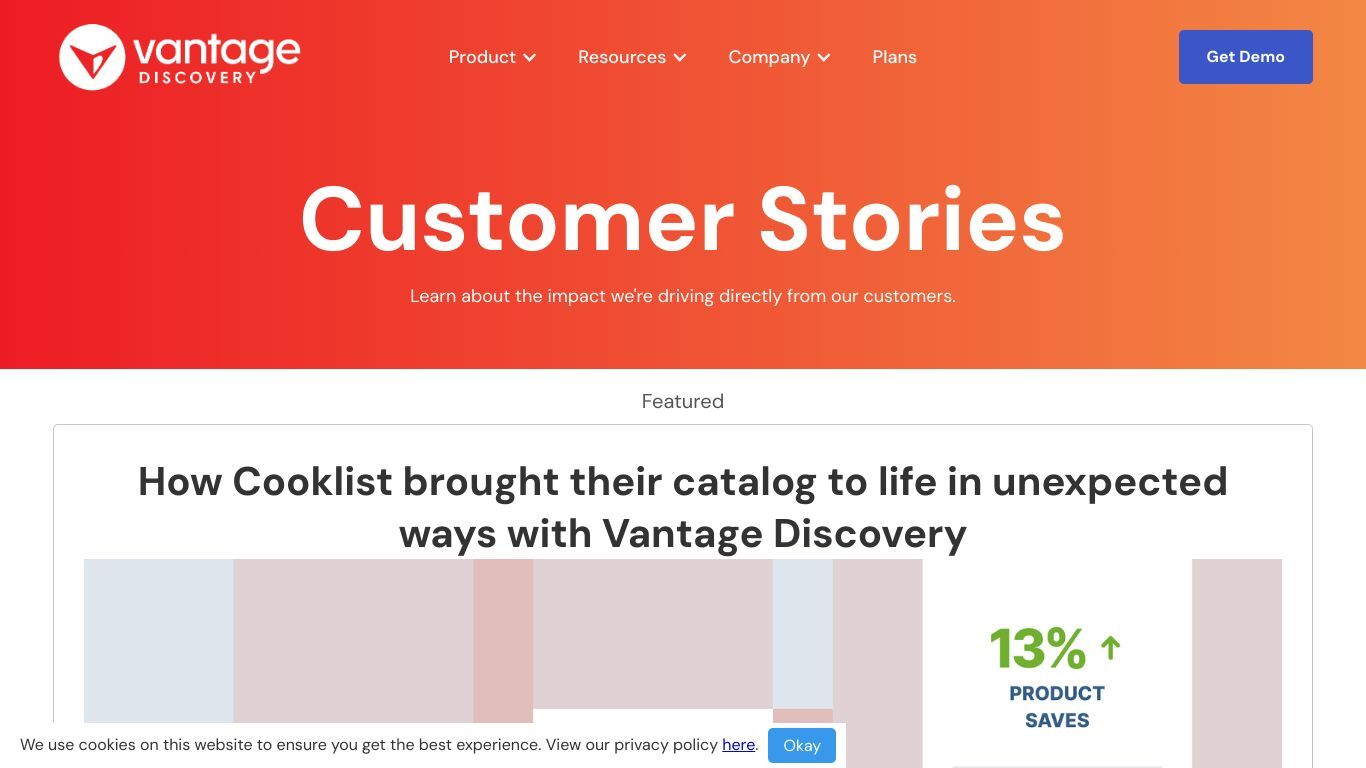
Task: Click the Customer Stories heading
Action: point(683,219)
